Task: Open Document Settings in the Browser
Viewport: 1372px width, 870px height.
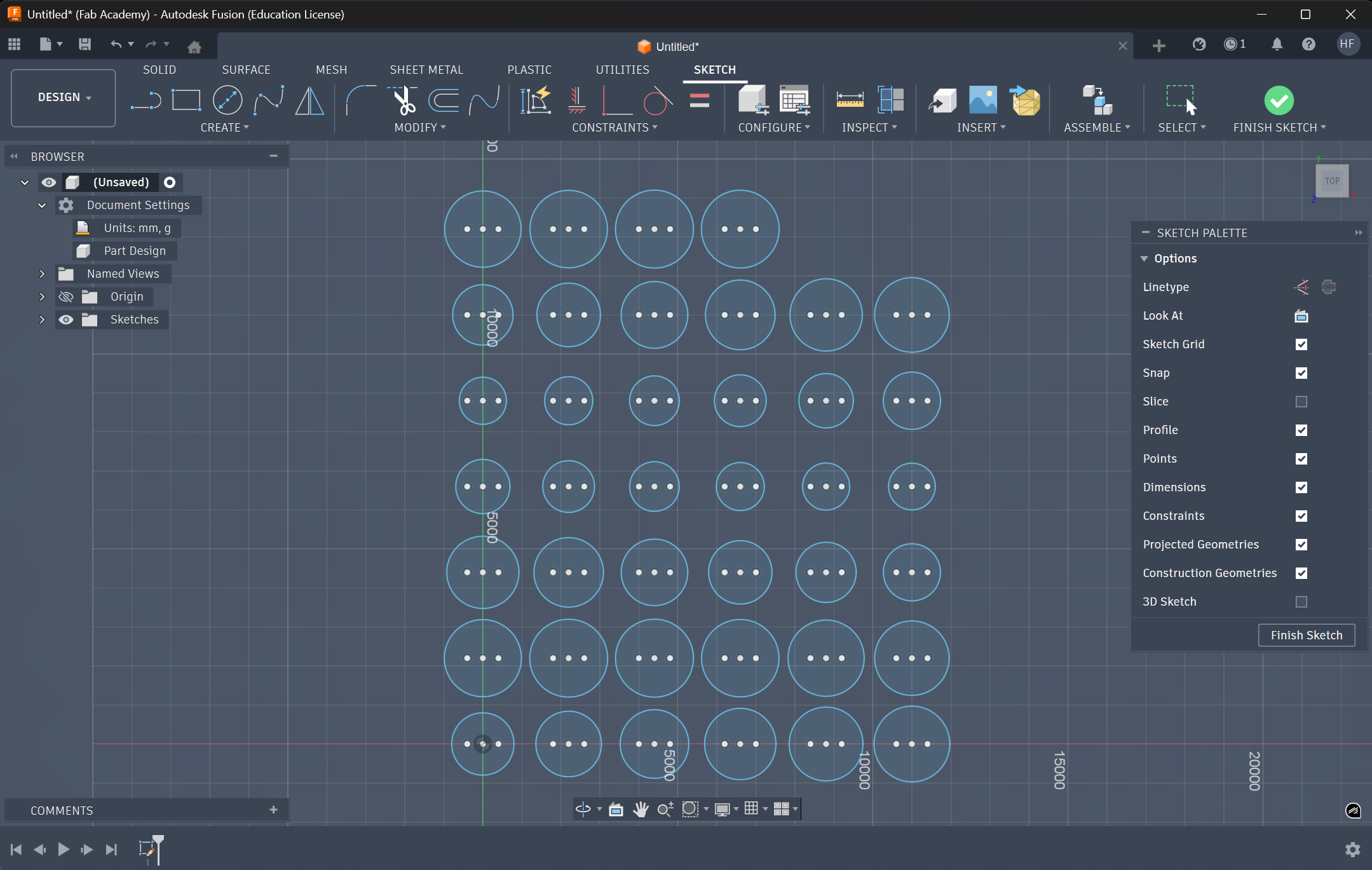Action: pos(138,205)
